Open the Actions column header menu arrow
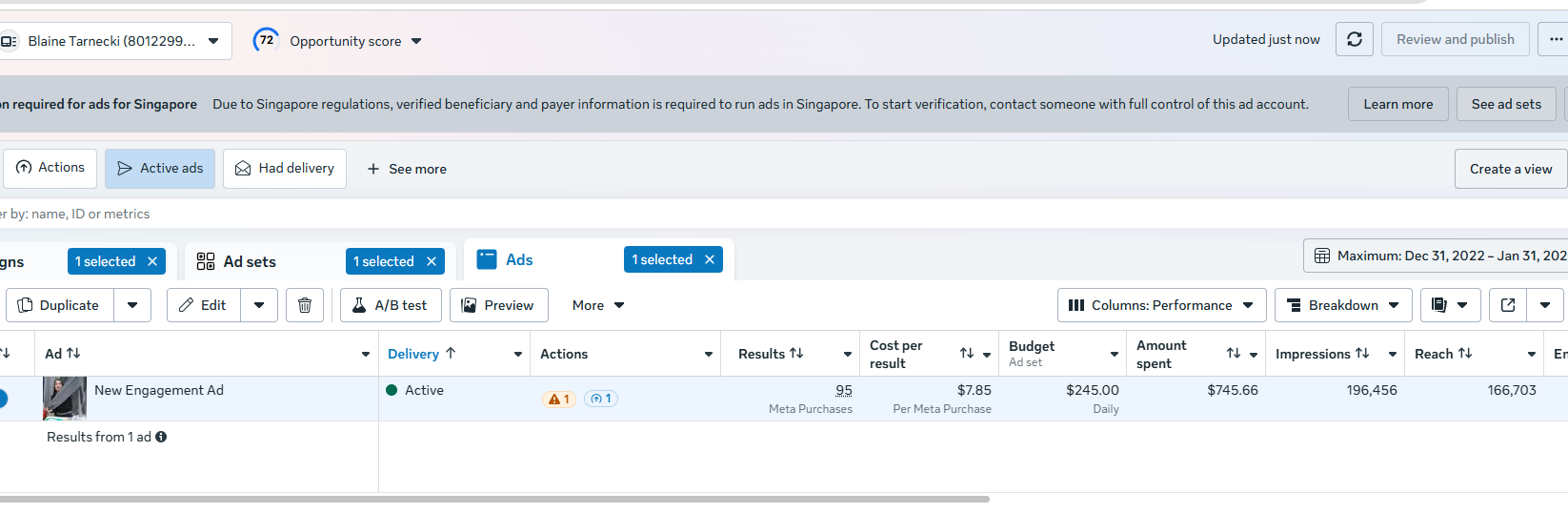1568x513 pixels. tap(709, 355)
